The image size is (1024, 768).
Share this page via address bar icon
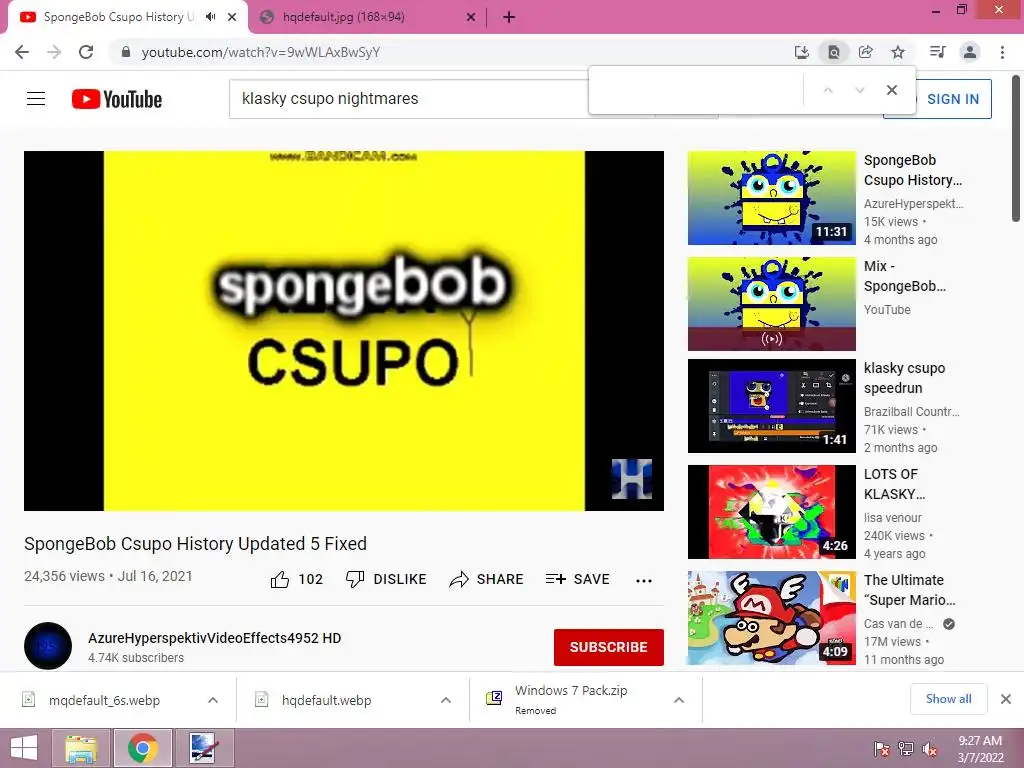click(865, 52)
